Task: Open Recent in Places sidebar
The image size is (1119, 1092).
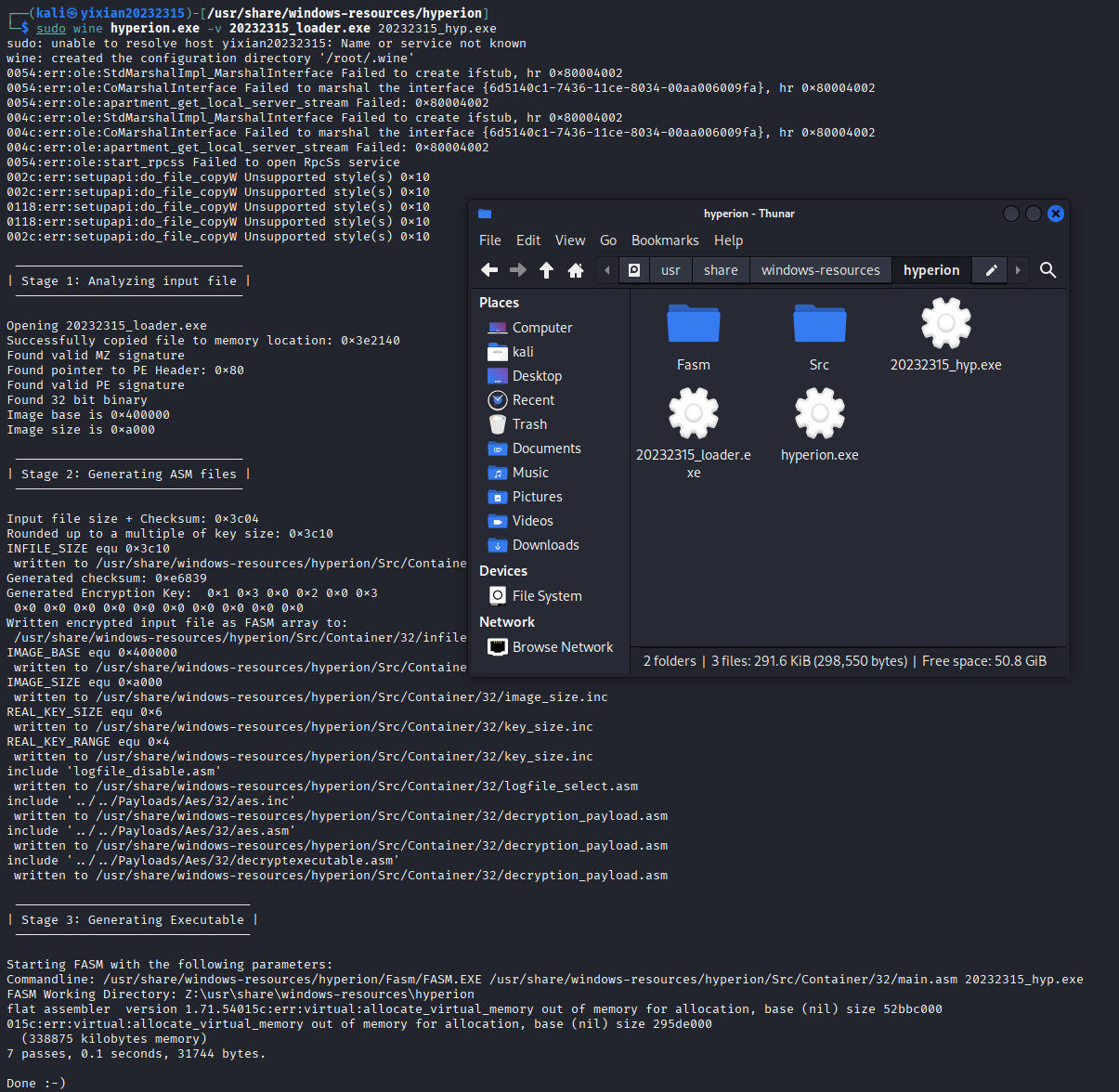Action: click(533, 400)
